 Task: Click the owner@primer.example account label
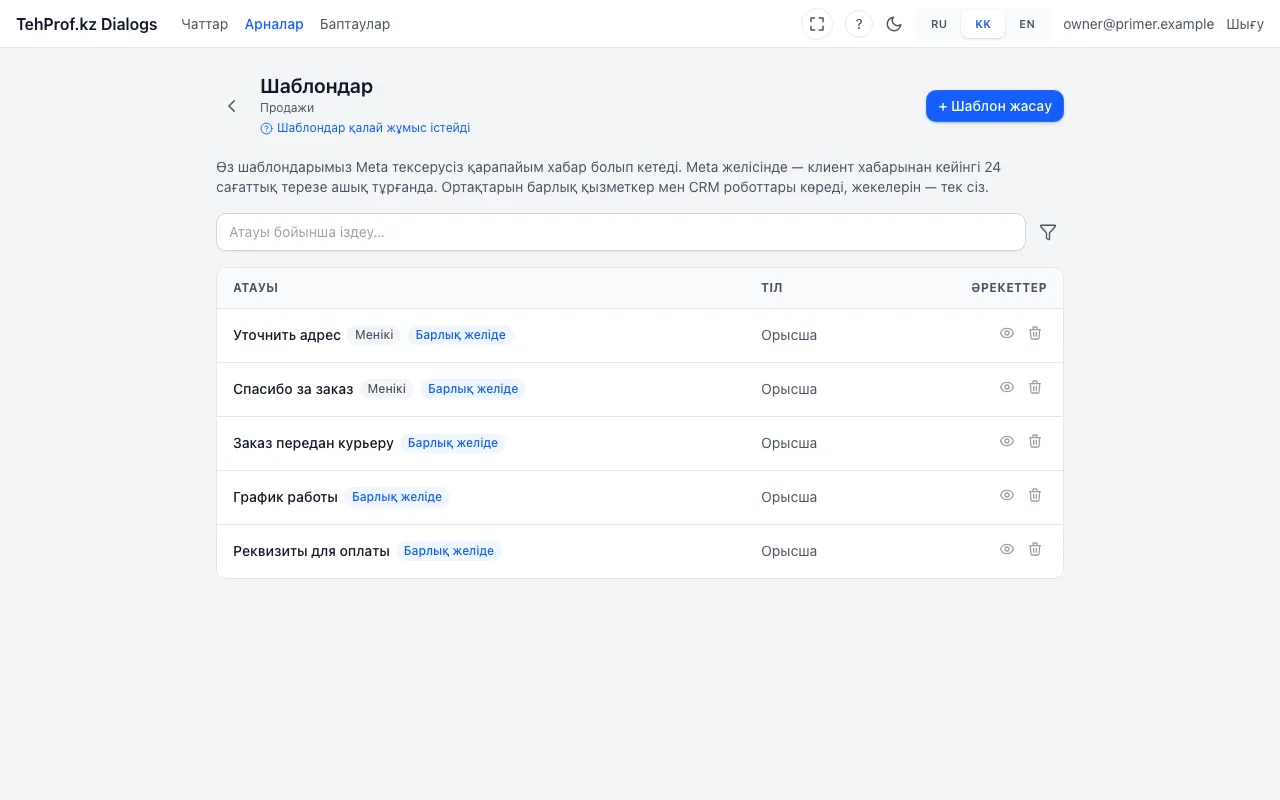(x=1139, y=24)
